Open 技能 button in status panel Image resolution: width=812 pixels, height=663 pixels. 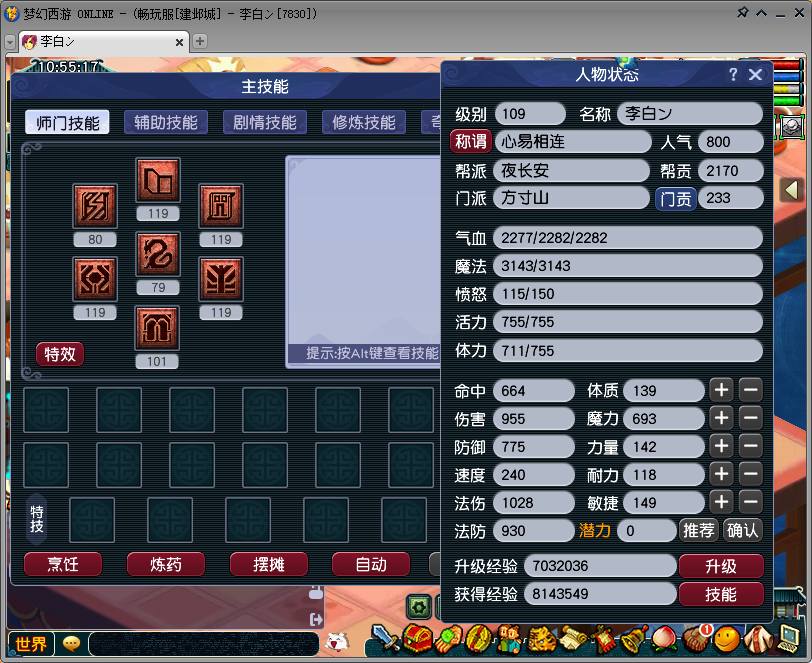tap(721, 594)
